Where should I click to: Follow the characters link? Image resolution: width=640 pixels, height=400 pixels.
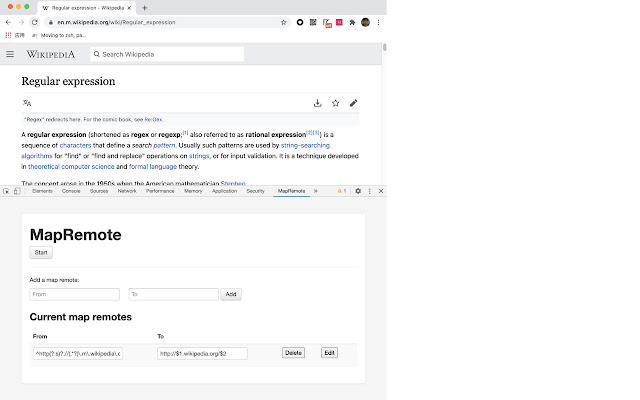(76, 145)
